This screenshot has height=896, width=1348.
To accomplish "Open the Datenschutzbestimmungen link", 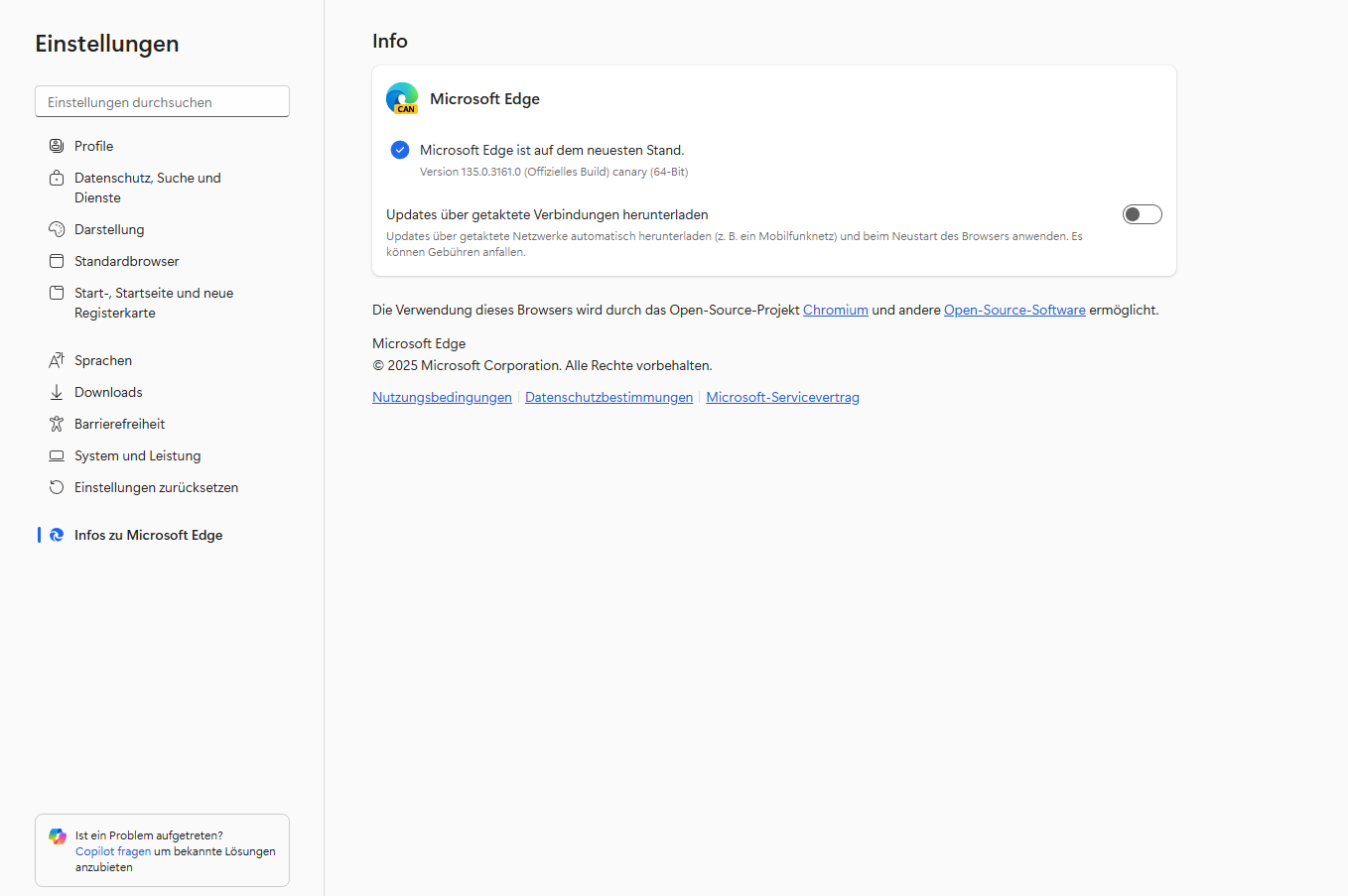I will 608,397.
